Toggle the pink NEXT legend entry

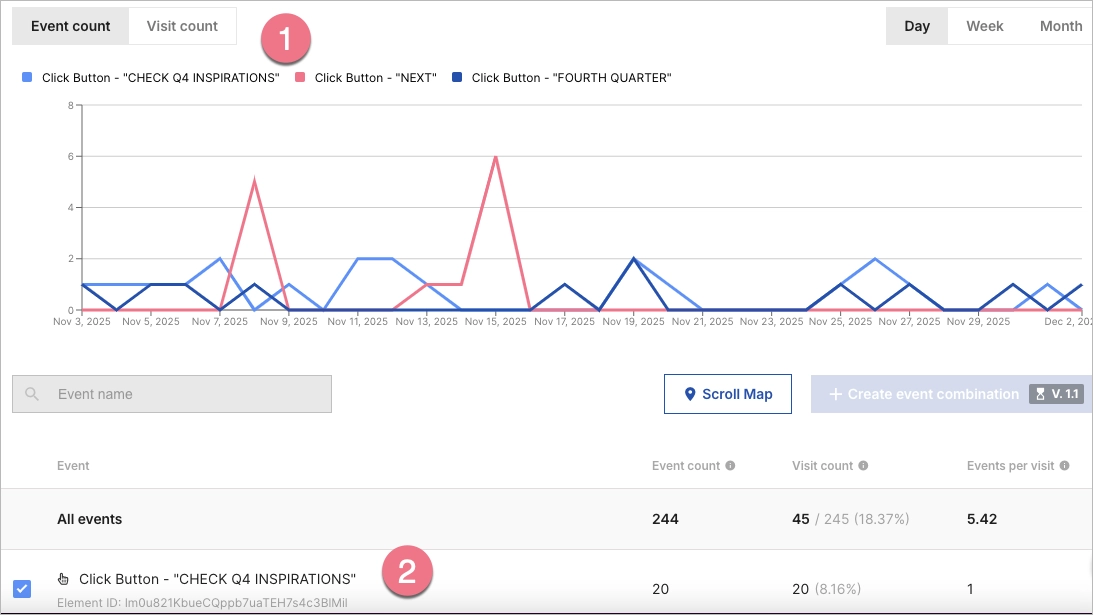click(375, 77)
